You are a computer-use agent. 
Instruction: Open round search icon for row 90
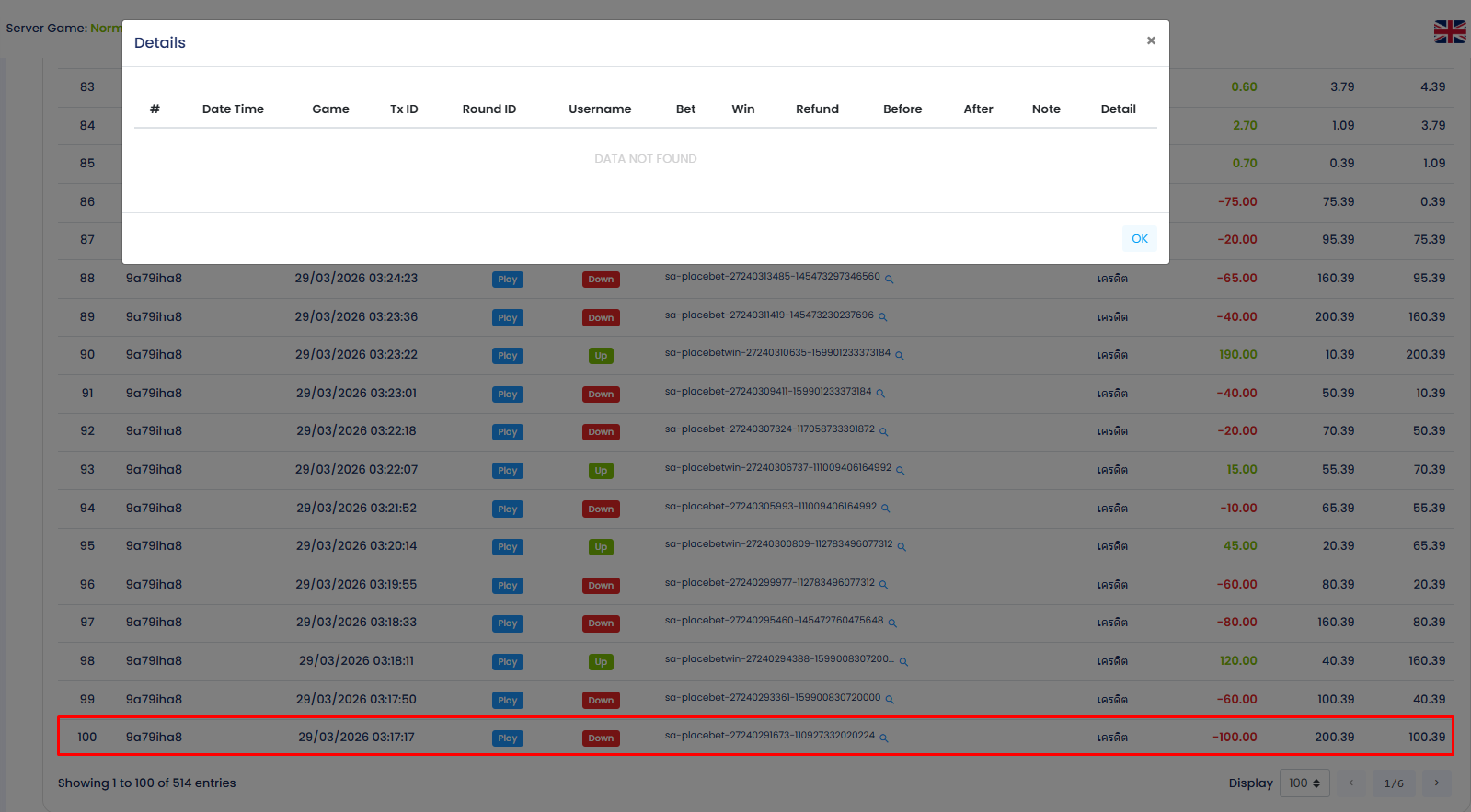tap(900, 355)
